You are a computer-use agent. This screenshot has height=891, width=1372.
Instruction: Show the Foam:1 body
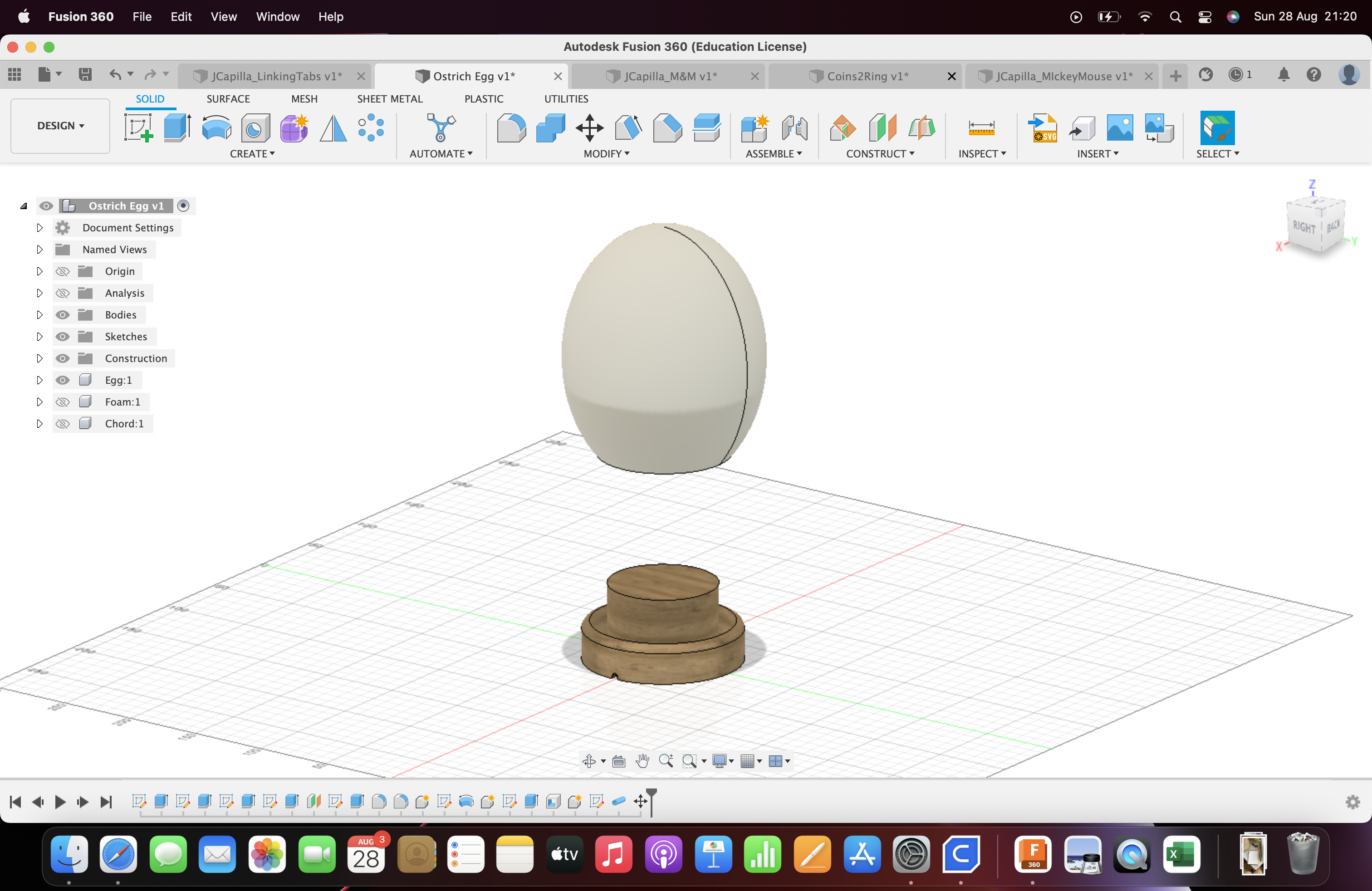62,401
